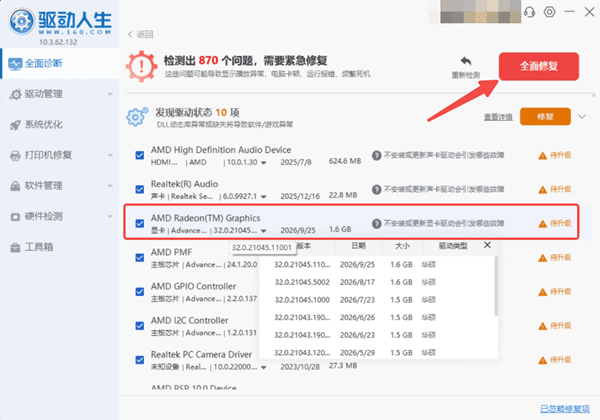Expand 硬件检测 sidebar menu
The width and height of the screenshot is (600, 420).
click(x=110, y=217)
